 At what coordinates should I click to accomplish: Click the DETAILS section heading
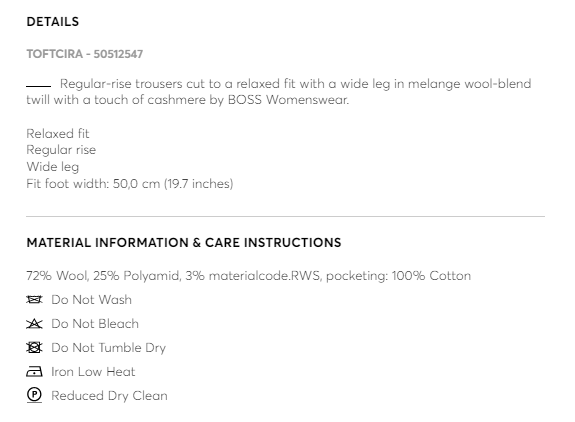point(53,22)
